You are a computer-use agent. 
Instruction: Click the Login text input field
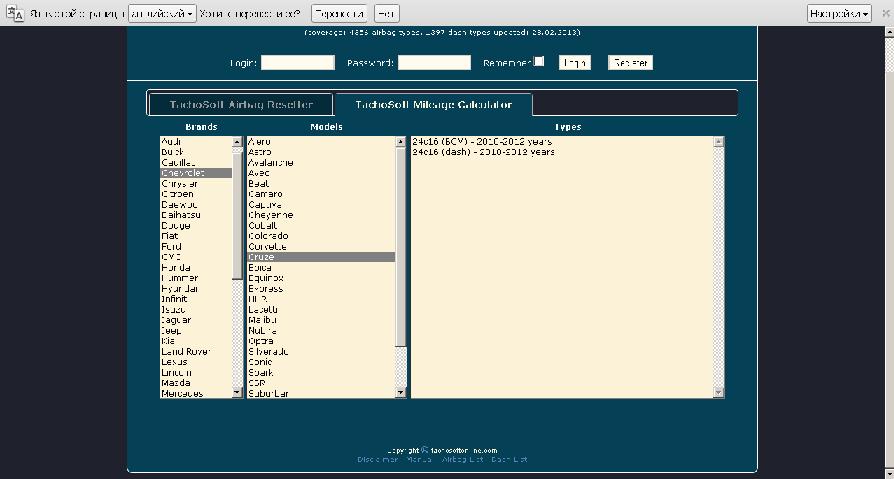[297, 63]
